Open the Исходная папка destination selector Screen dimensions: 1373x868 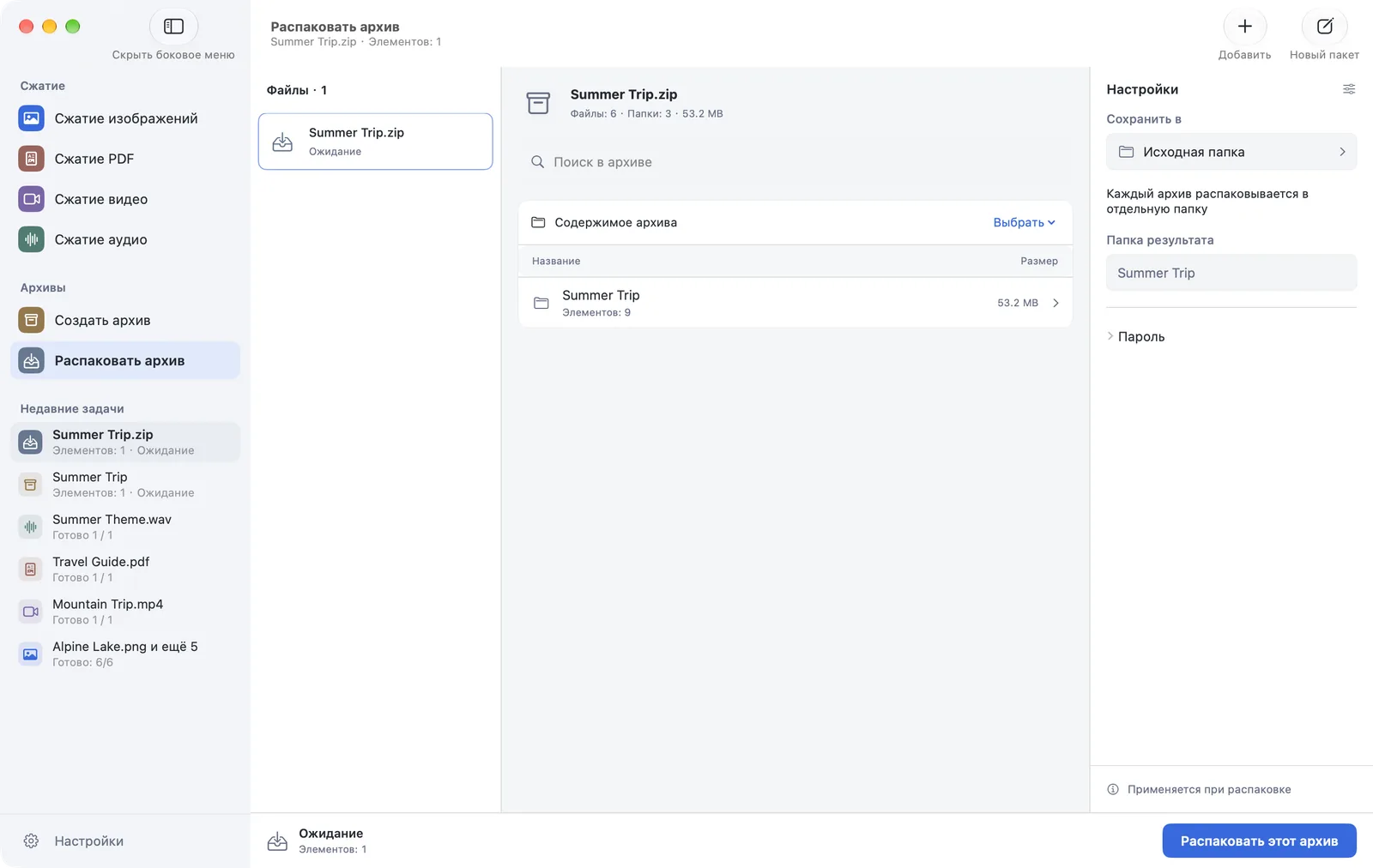(x=1231, y=152)
